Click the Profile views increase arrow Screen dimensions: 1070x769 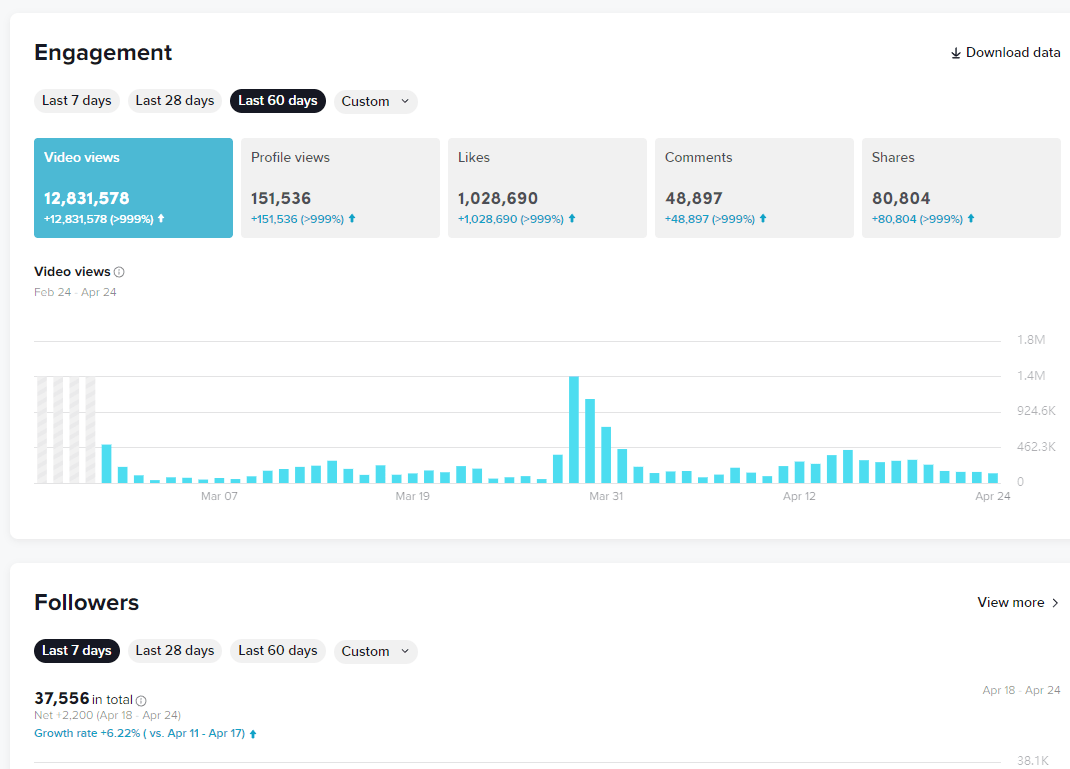pos(352,219)
